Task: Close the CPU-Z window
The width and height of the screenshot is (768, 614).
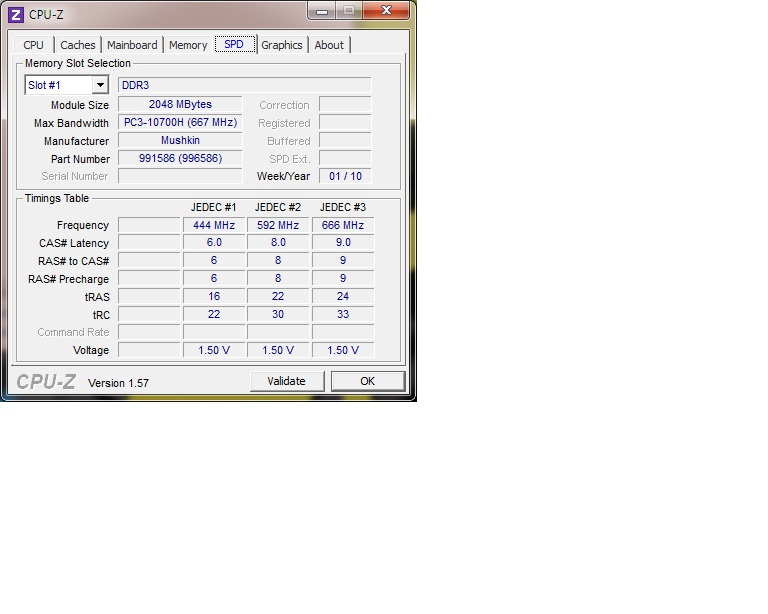Action: pos(386,11)
